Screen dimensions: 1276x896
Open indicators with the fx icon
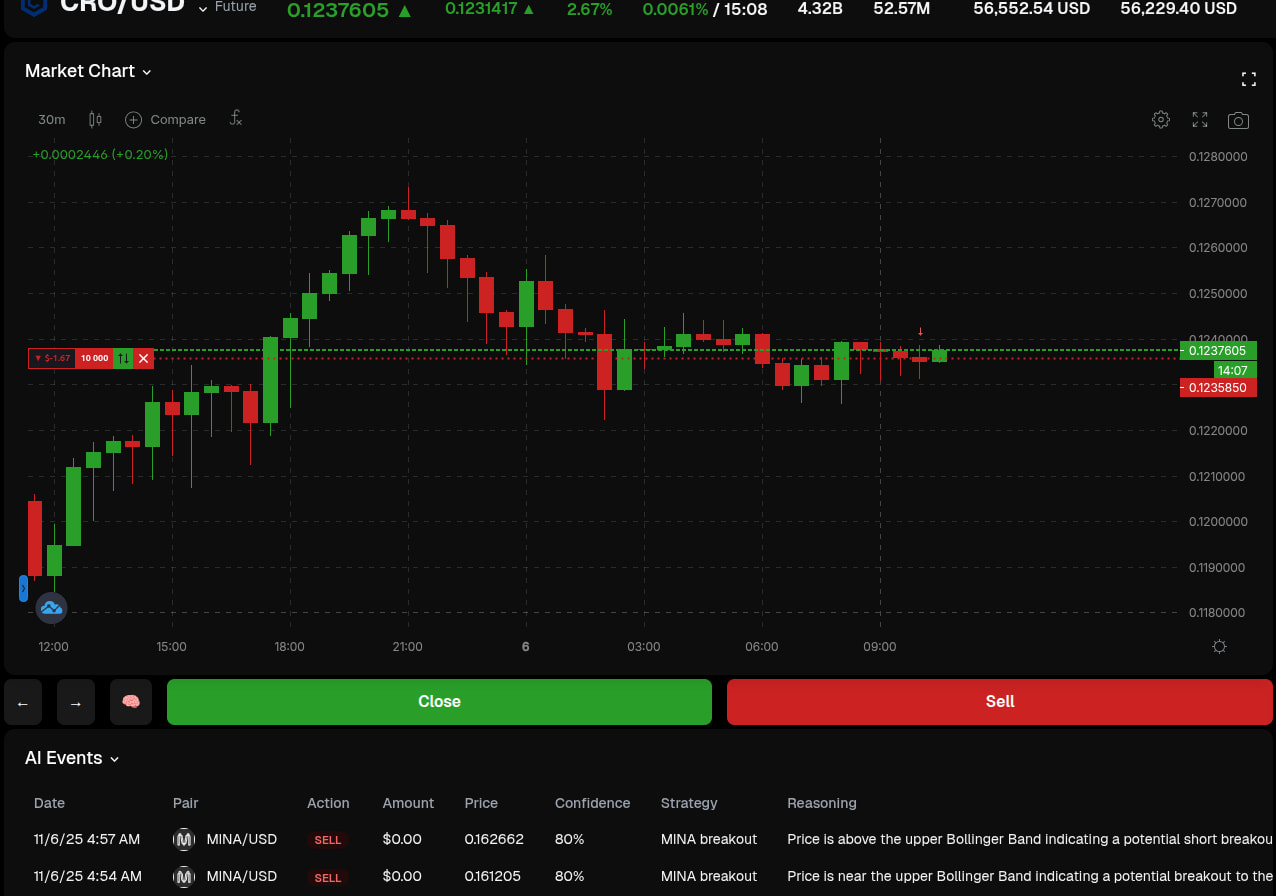(x=236, y=119)
